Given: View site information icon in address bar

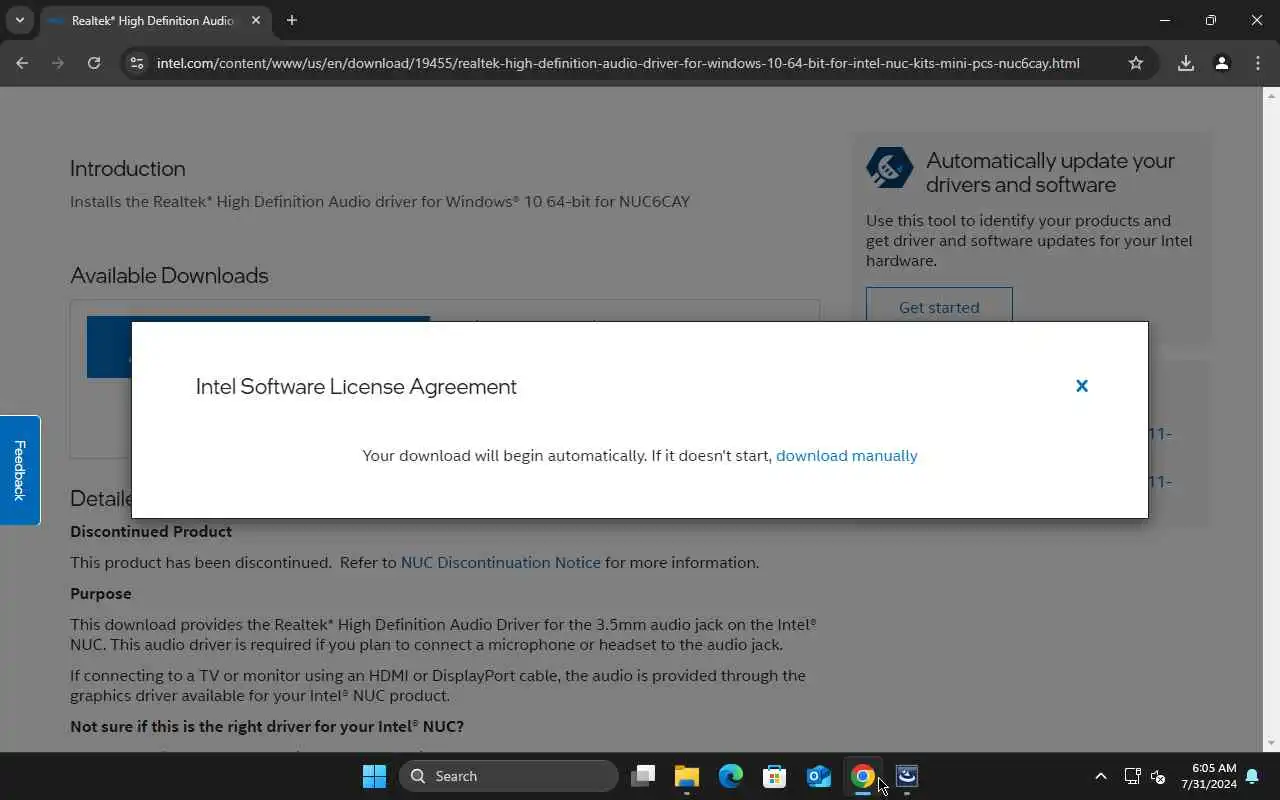Looking at the screenshot, I should click(x=137, y=63).
